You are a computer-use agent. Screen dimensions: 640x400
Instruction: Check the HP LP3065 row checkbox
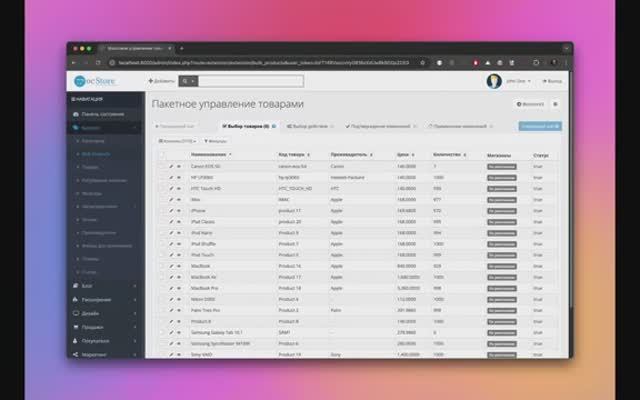[162, 178]
